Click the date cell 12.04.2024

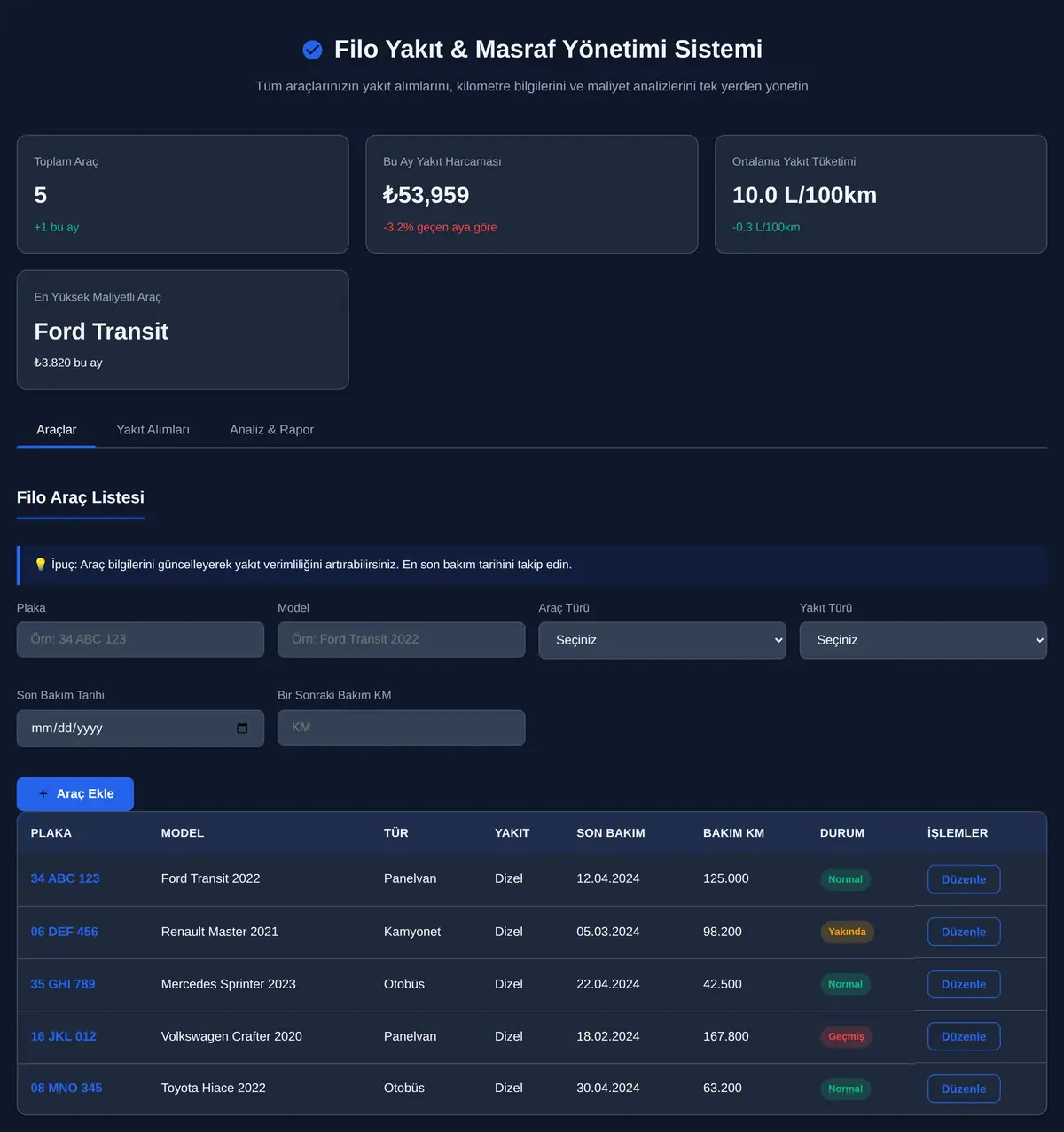tap(608, 878)
